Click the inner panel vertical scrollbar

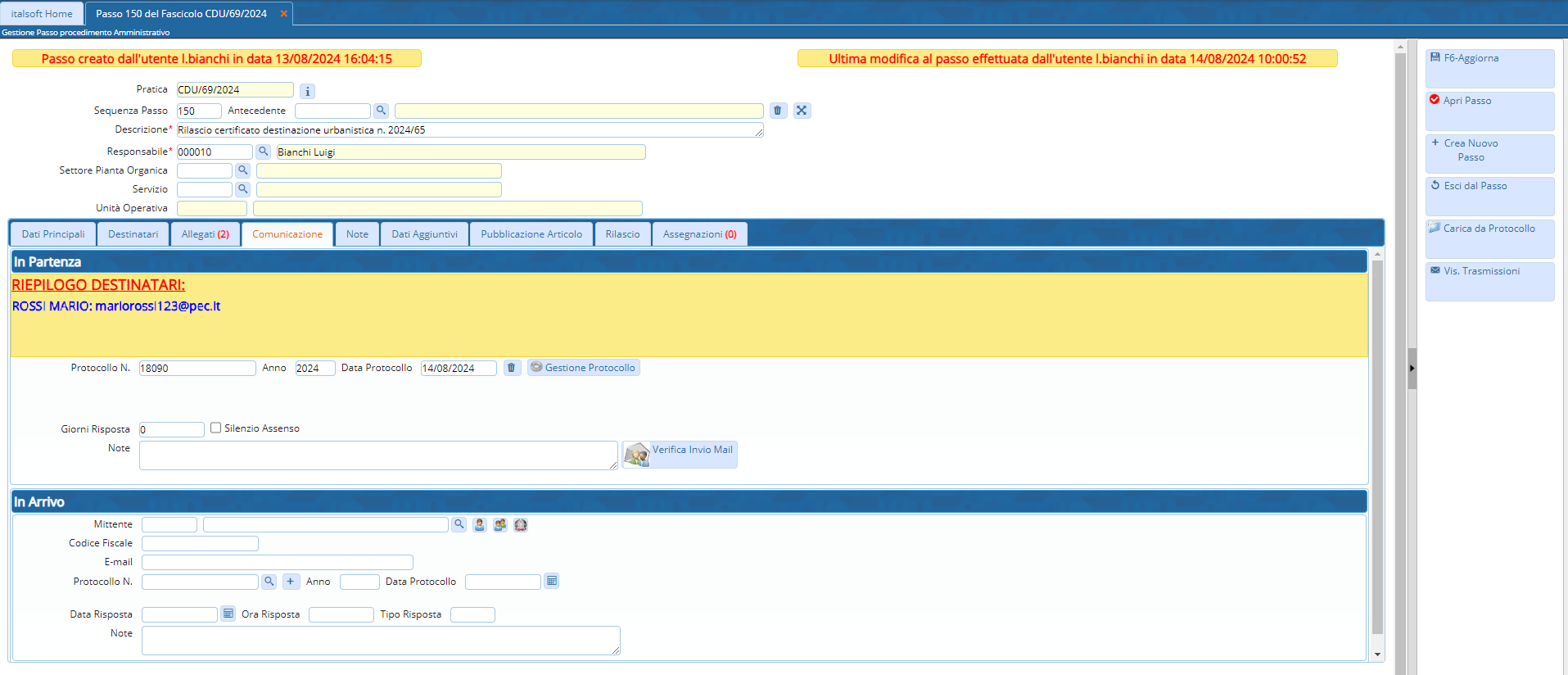(1377, 447)
